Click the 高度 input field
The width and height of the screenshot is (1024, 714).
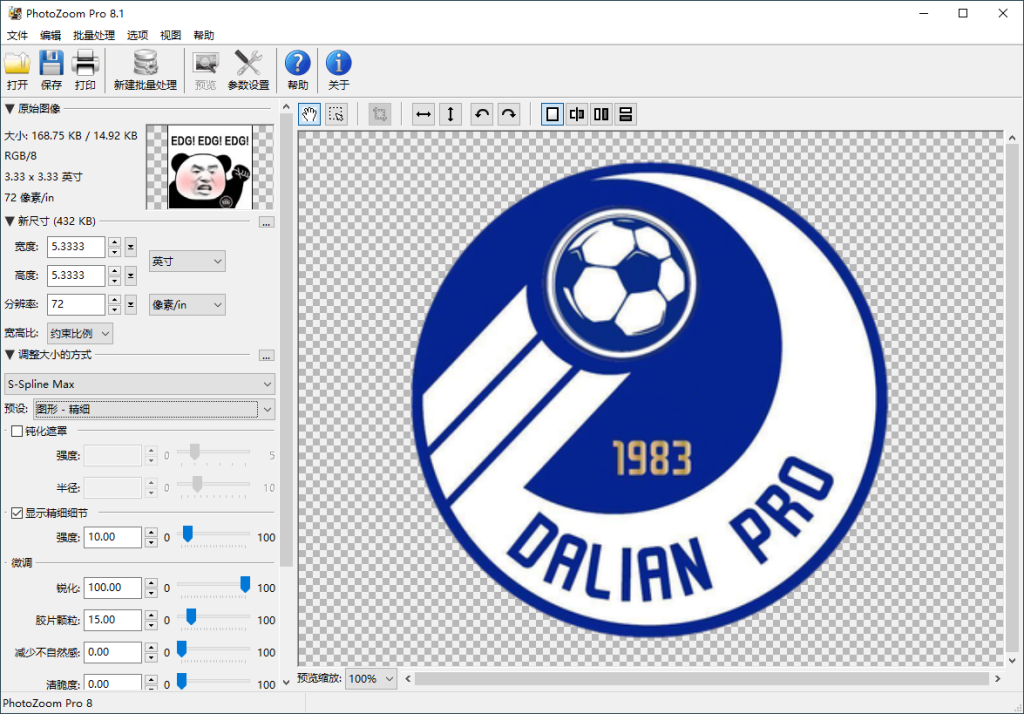[76, 276]
